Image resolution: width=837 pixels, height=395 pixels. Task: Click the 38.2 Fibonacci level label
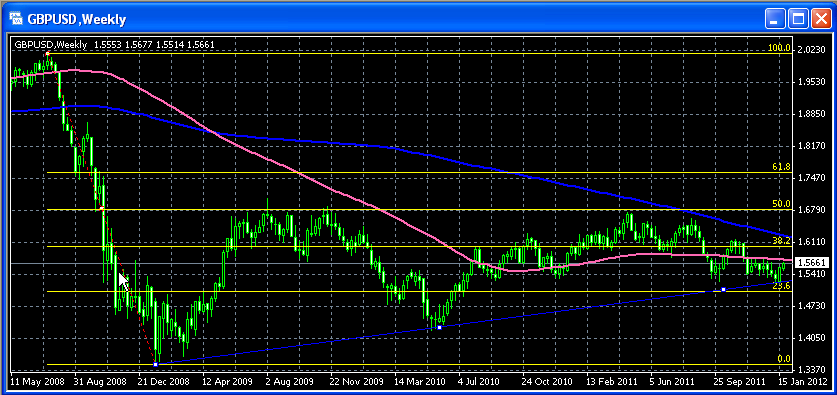(x=781, y=241)
